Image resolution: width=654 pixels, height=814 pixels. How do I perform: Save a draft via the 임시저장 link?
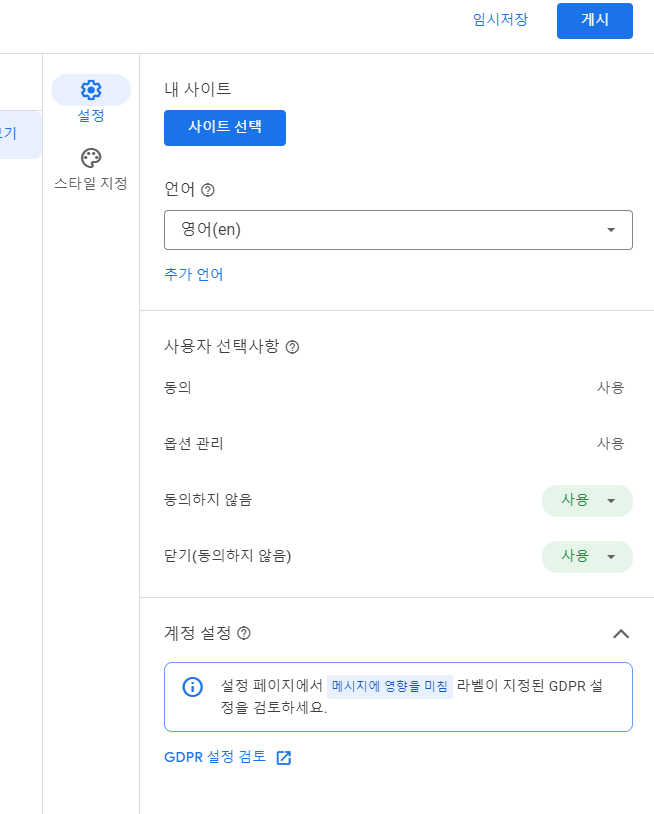pyautogui.click(x=500, y=20)
